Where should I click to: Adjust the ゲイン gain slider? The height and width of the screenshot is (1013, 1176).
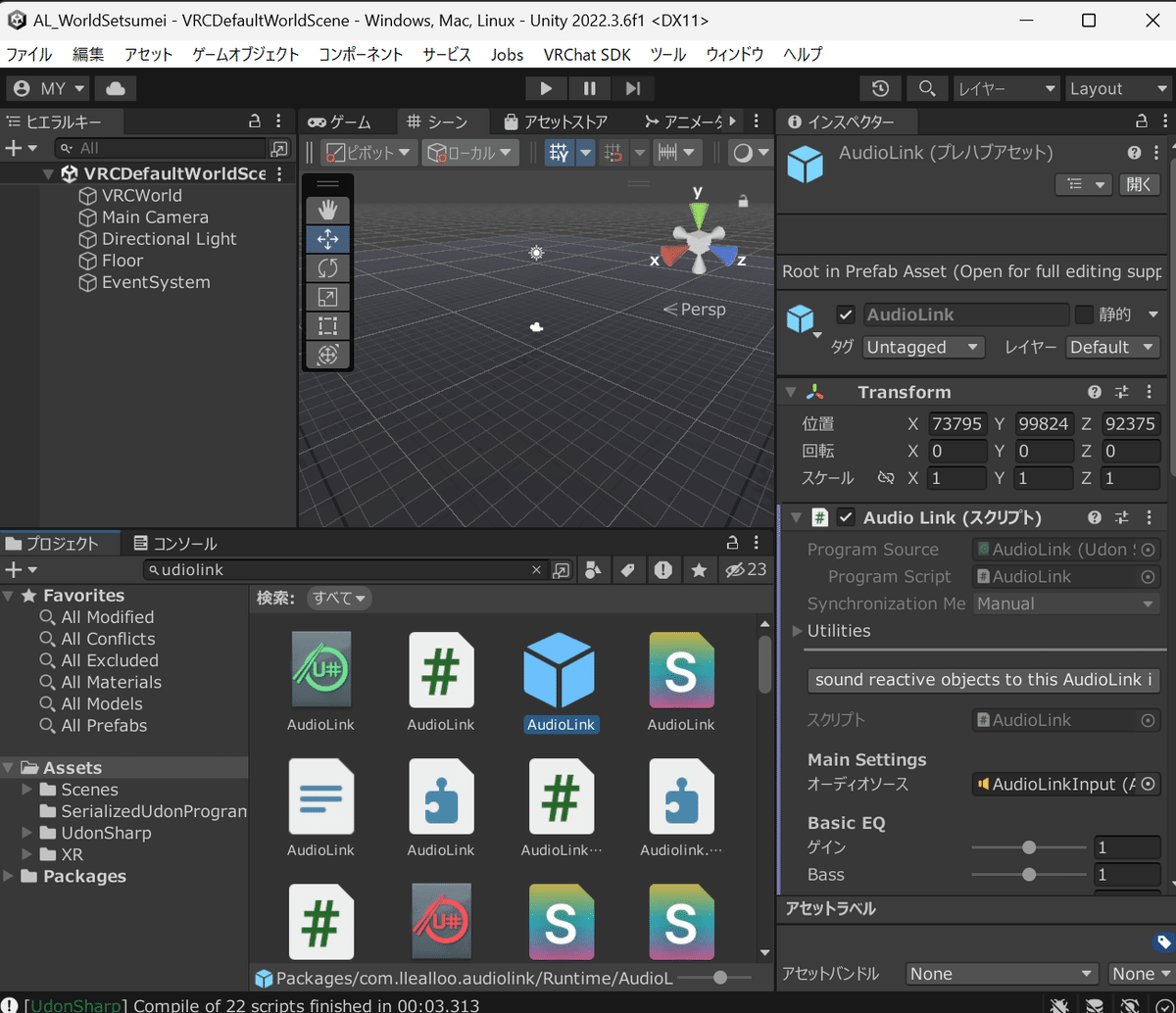1029,847
